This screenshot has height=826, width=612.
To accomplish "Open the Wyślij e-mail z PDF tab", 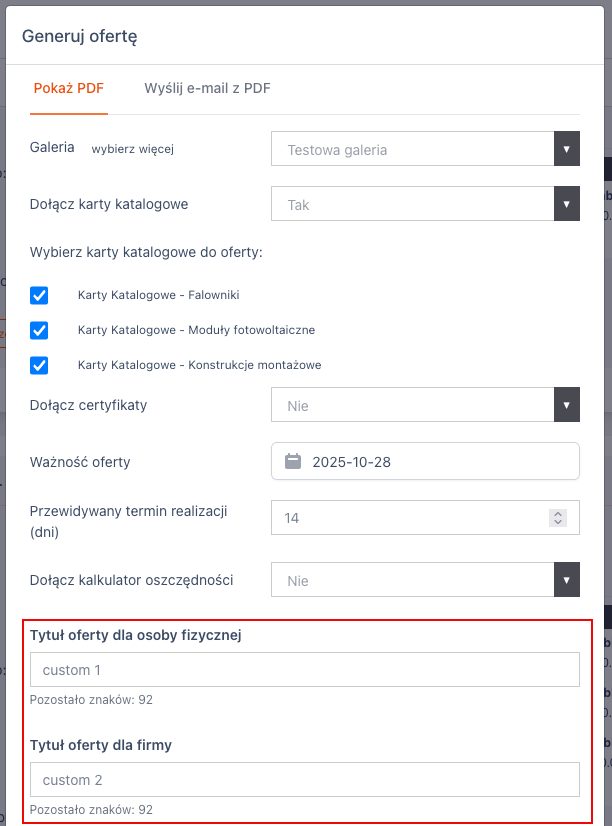I will [207, 88].
